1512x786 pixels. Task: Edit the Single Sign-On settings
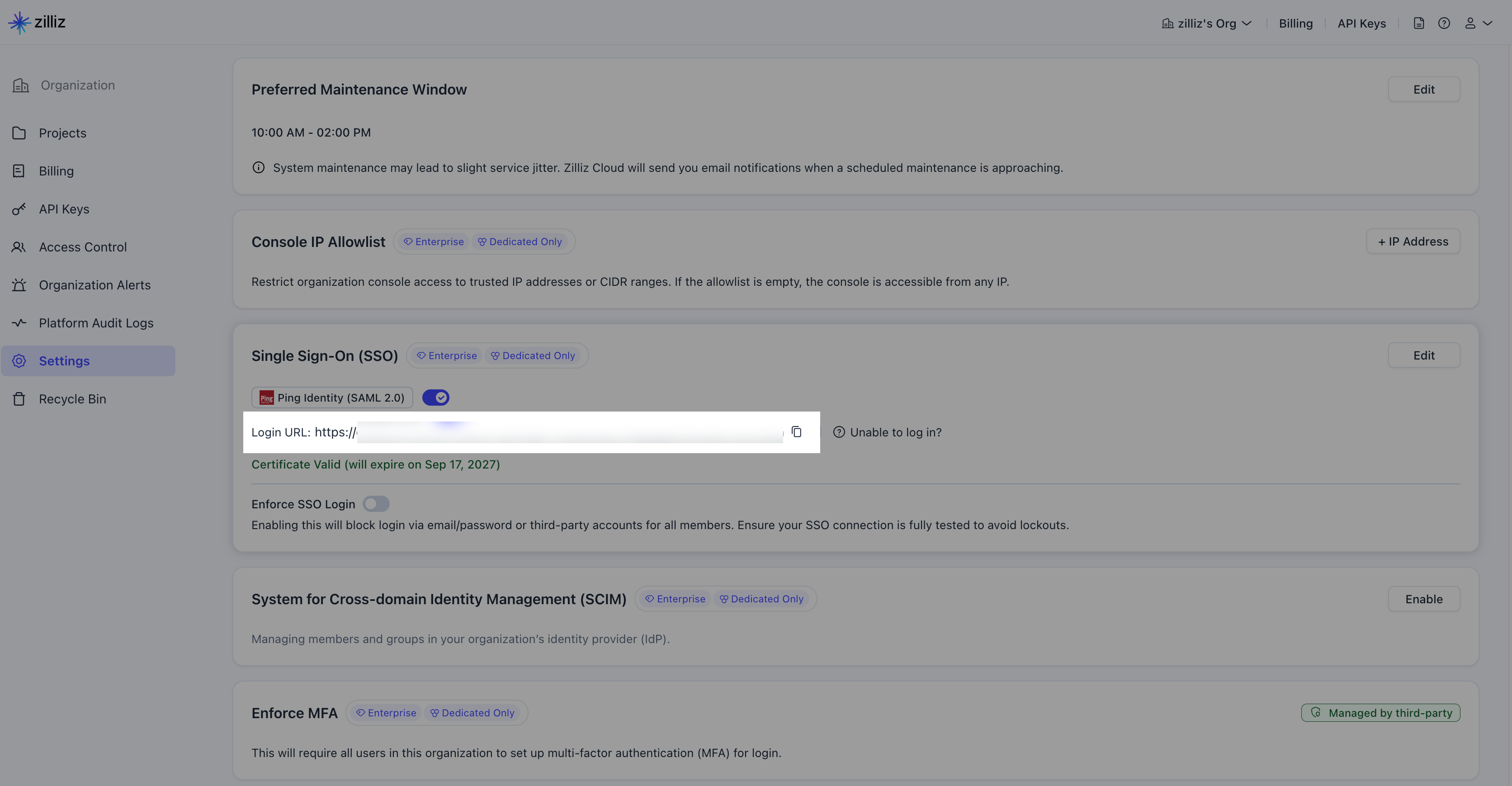tap(1423, 355)
